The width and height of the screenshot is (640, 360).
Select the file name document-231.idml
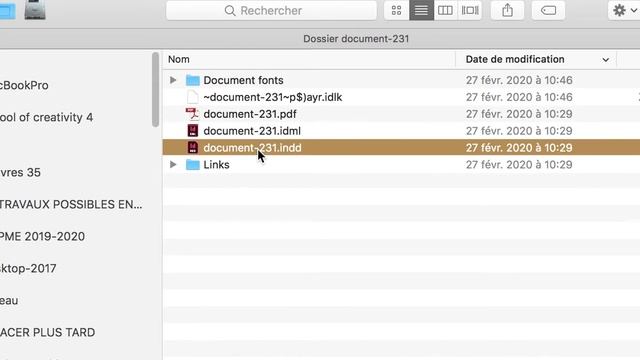click(x=252, y=131)
